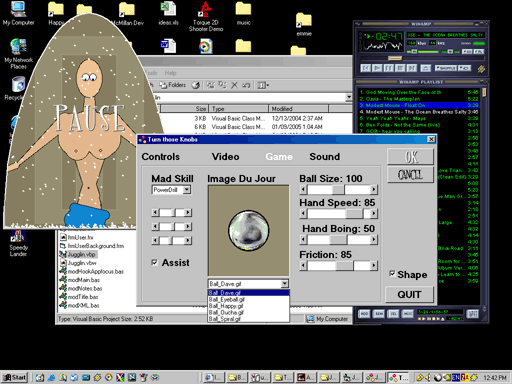Image resolution: width=512 pixels, height=384 pixels.
Task: Click the Start button
Action: point(14,377)
